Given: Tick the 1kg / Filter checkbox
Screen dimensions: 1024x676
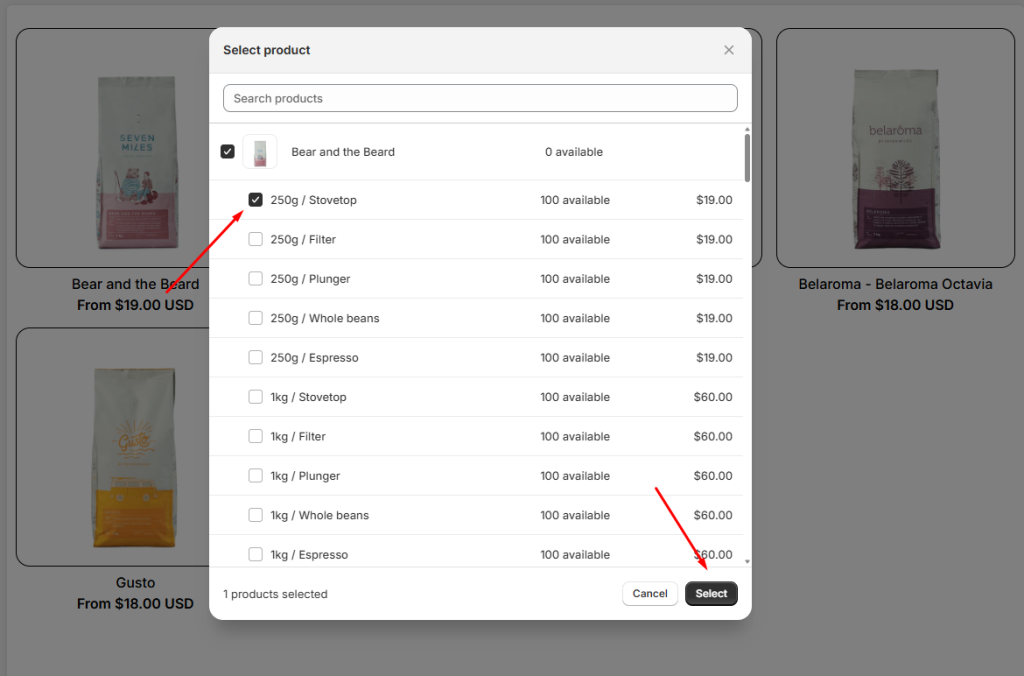Looking at the screenshot, I should click(x=256, y=437).
